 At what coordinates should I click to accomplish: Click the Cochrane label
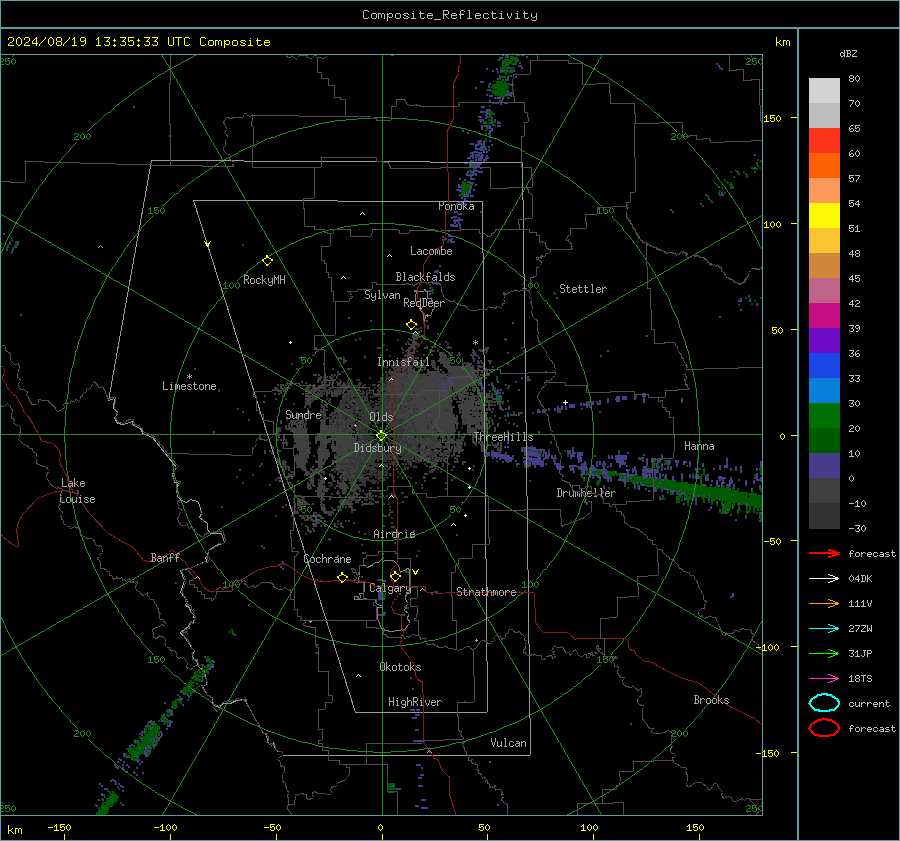click(x=327, y=559)
